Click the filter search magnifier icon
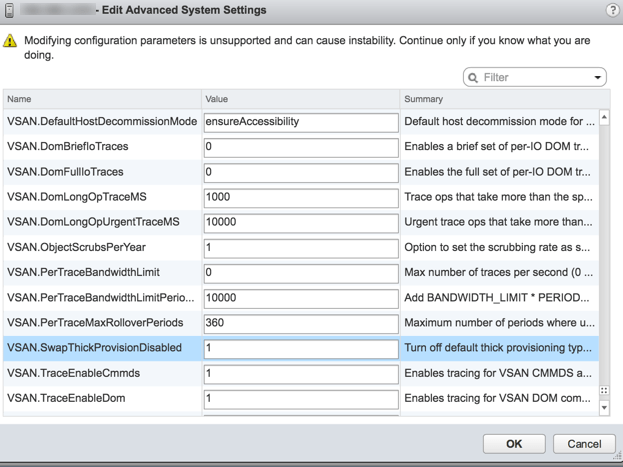Image resolution: width=623 pixels, height=467 pixels. tap(474, 78)
